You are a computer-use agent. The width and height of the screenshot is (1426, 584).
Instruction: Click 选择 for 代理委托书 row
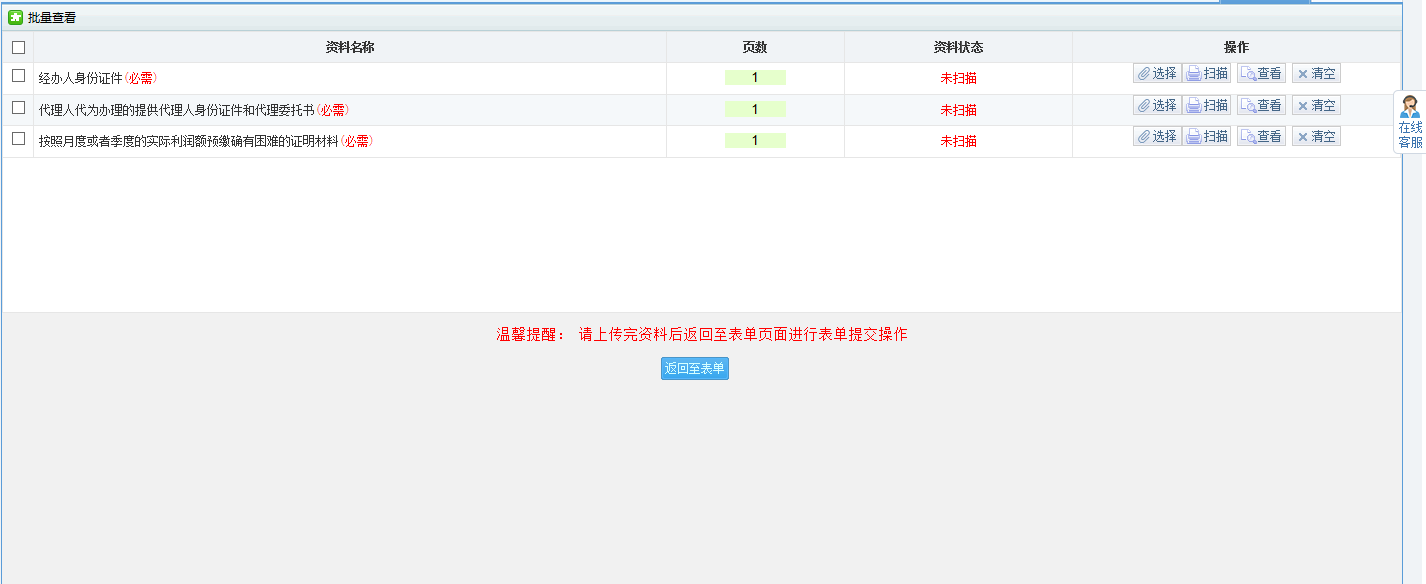(1157, 106)
